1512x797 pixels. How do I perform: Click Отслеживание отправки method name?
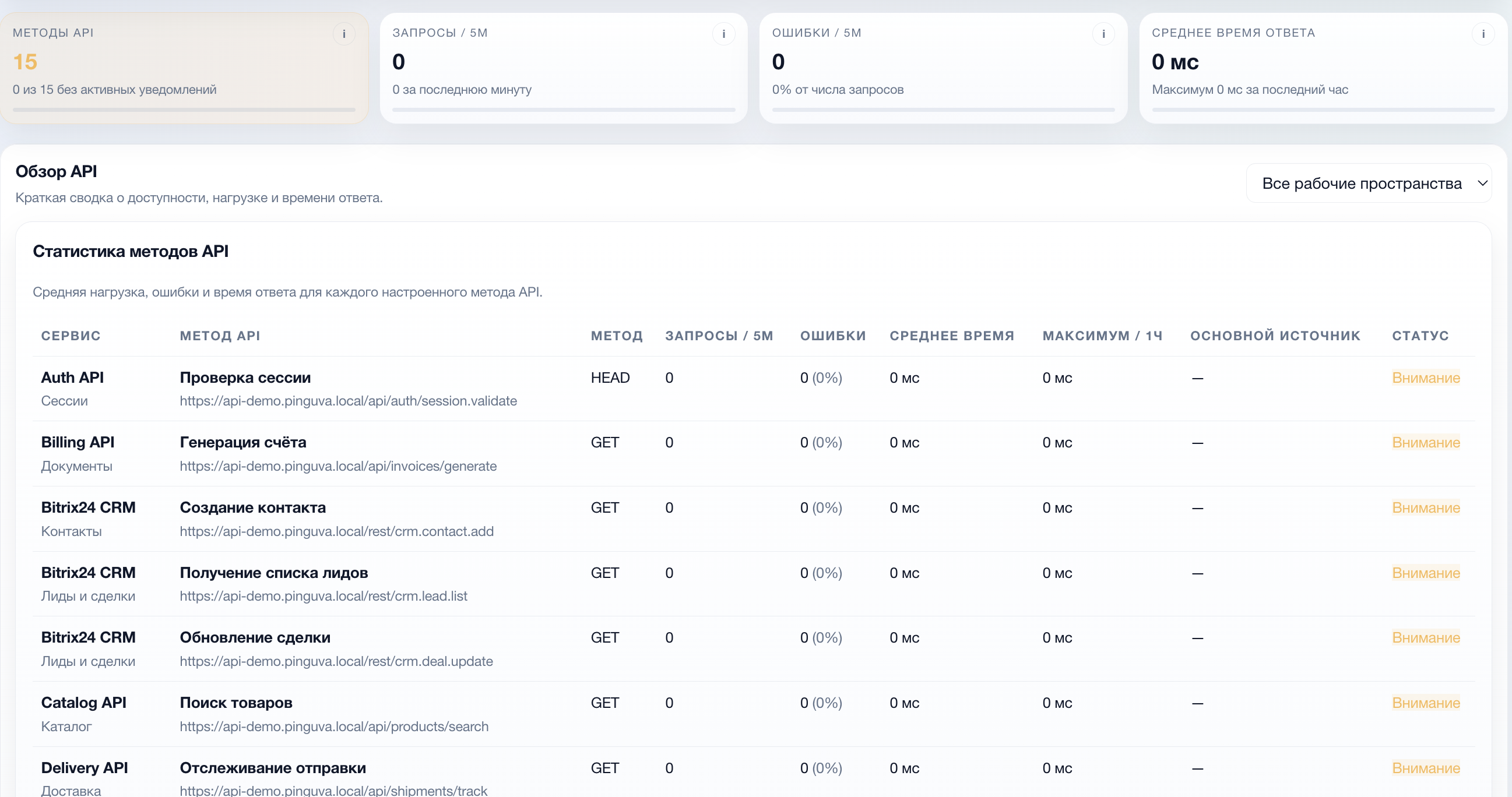point(273,767)
